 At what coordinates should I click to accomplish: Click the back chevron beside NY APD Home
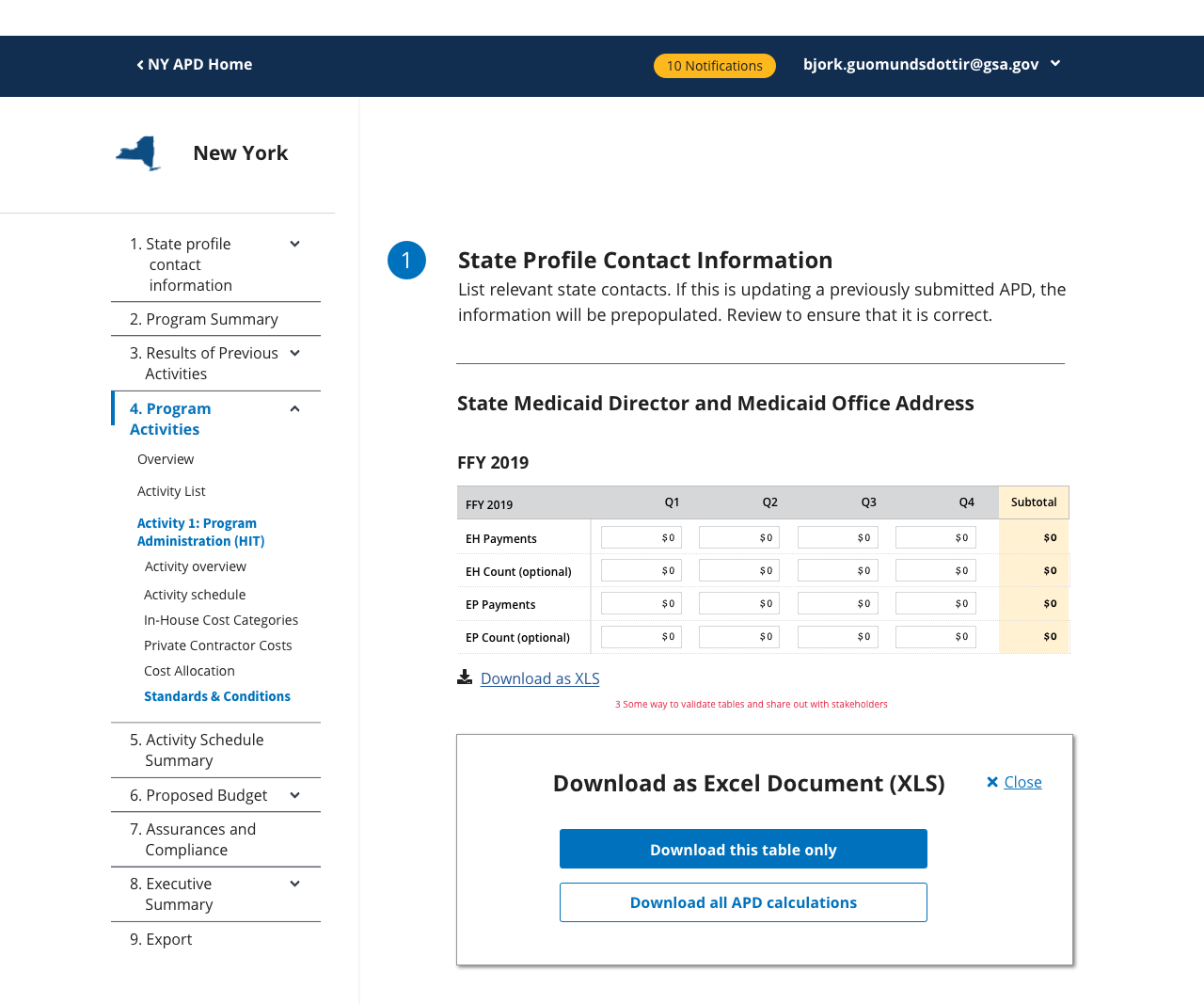pyautogui.click(x=137, y=64)
